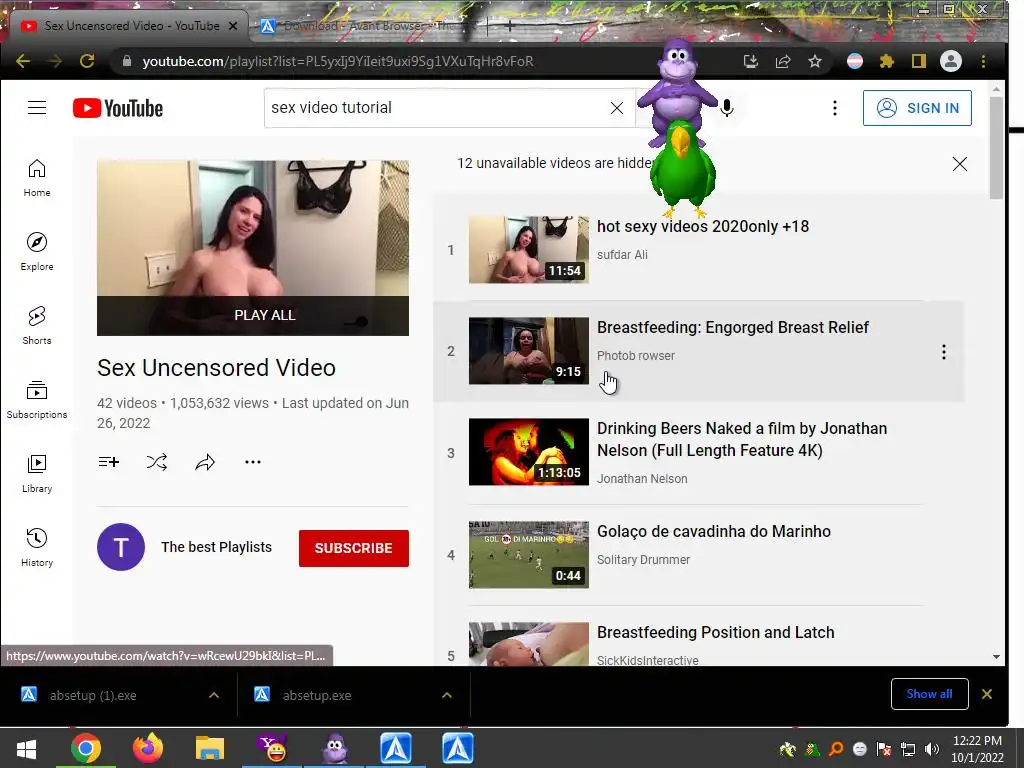
Task: Open video Golaço de cavadinha do Marinho
Action: coord(714,532)
